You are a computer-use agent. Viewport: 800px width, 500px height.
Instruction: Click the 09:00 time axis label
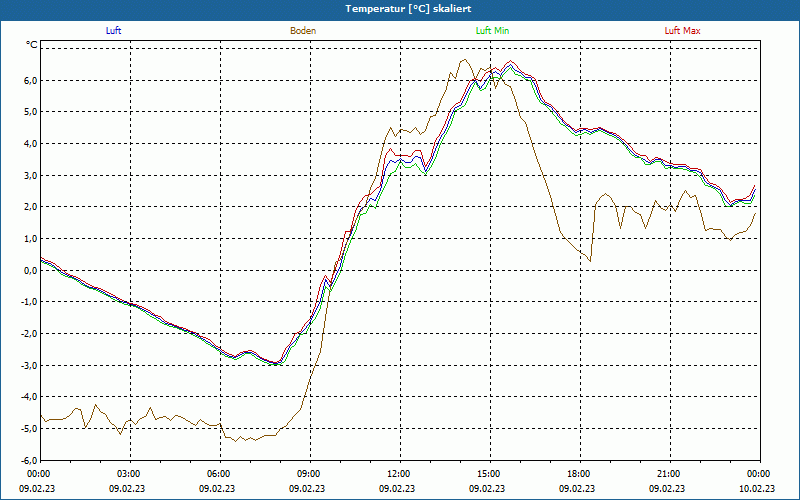pyautogui.click(x=310, y=474)
